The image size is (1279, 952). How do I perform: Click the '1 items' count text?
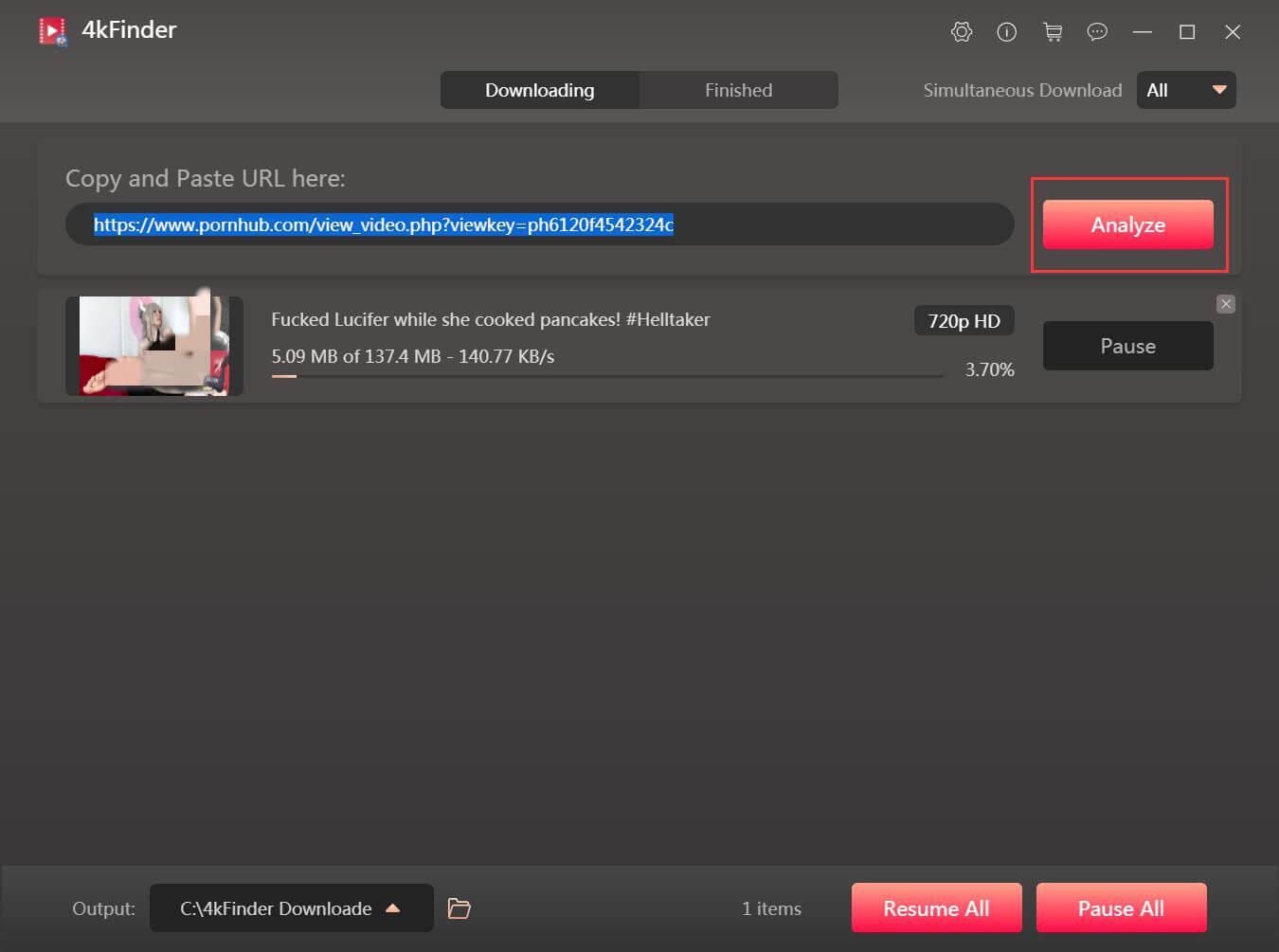tap(772, 908)
